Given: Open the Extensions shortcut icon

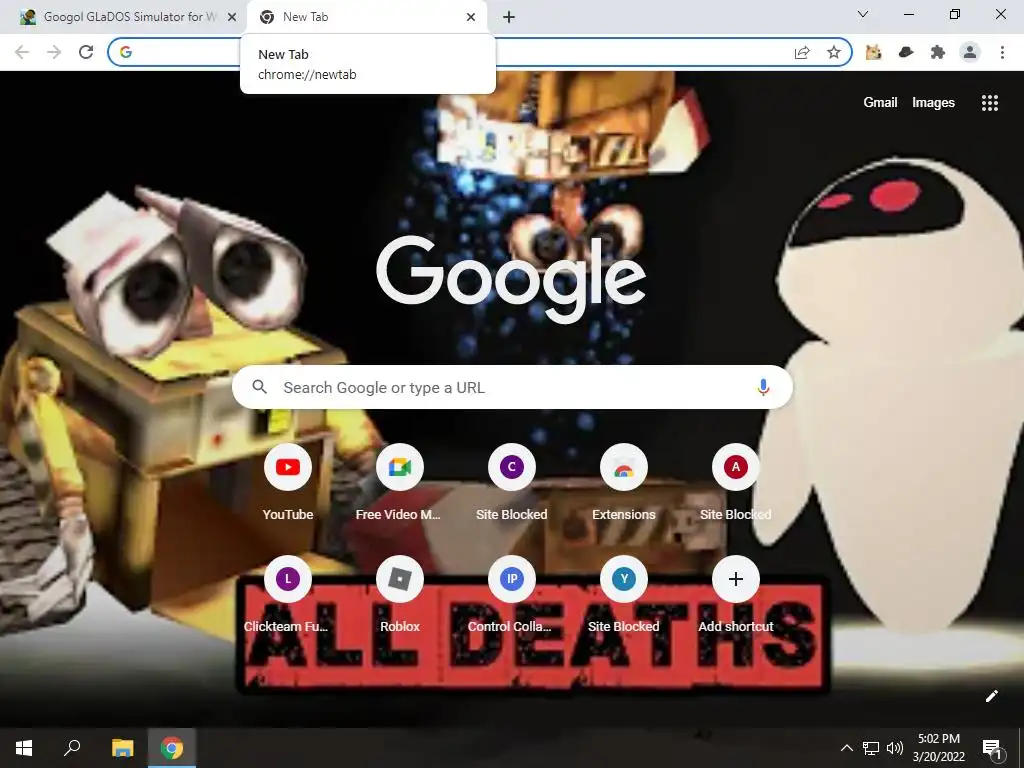Looking at the screenshot, I should (624, 467).
